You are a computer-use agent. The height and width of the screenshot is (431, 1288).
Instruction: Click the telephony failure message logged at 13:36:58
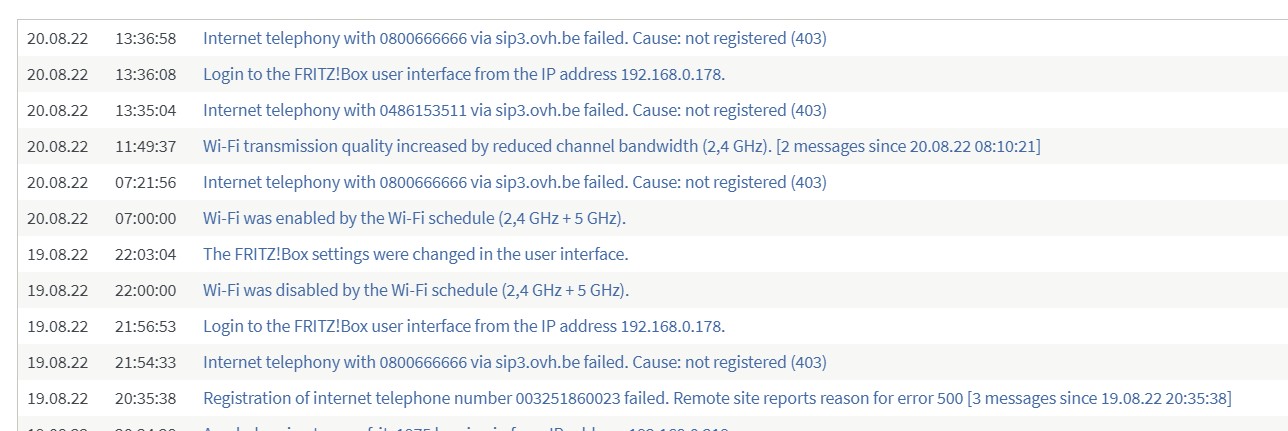point(514,38)
